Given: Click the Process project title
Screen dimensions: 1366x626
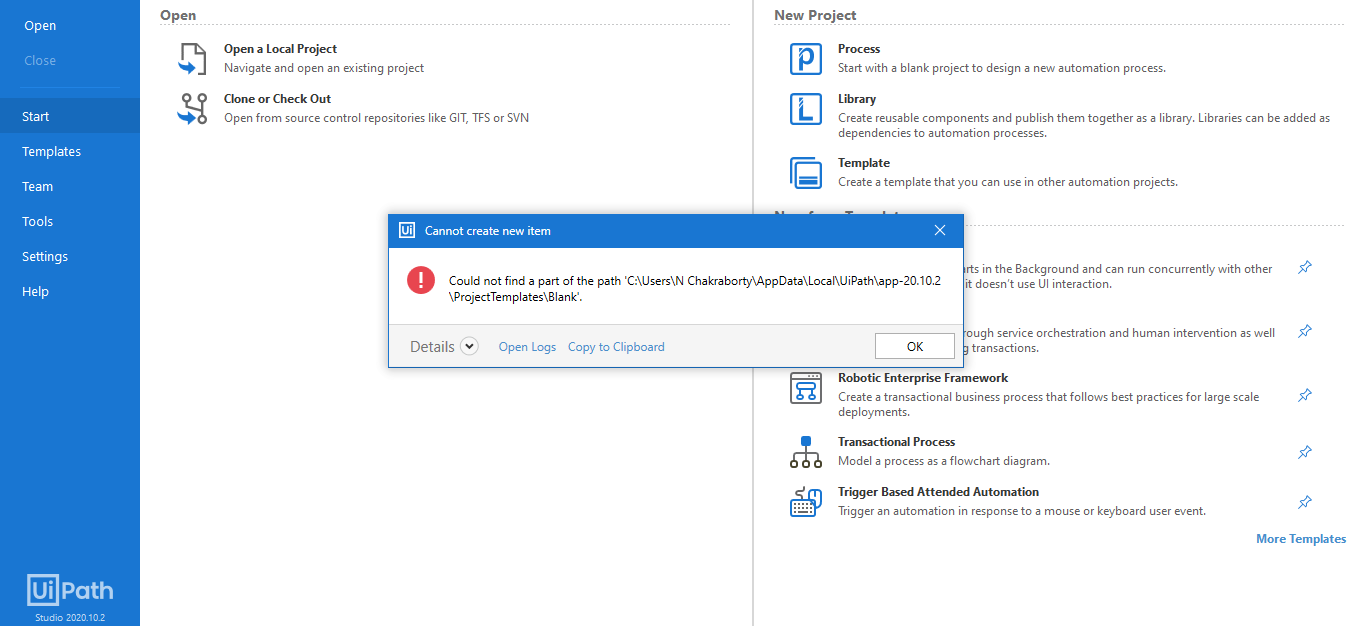Looking at the screenshot, I should click(859, 49).
